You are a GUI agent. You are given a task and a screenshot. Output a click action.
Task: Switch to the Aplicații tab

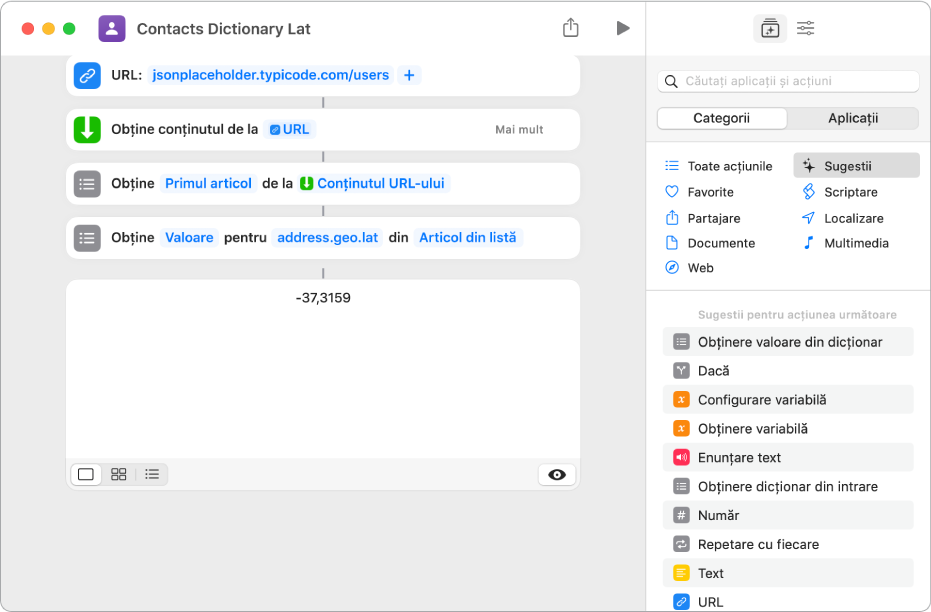(x=853, y=118)
